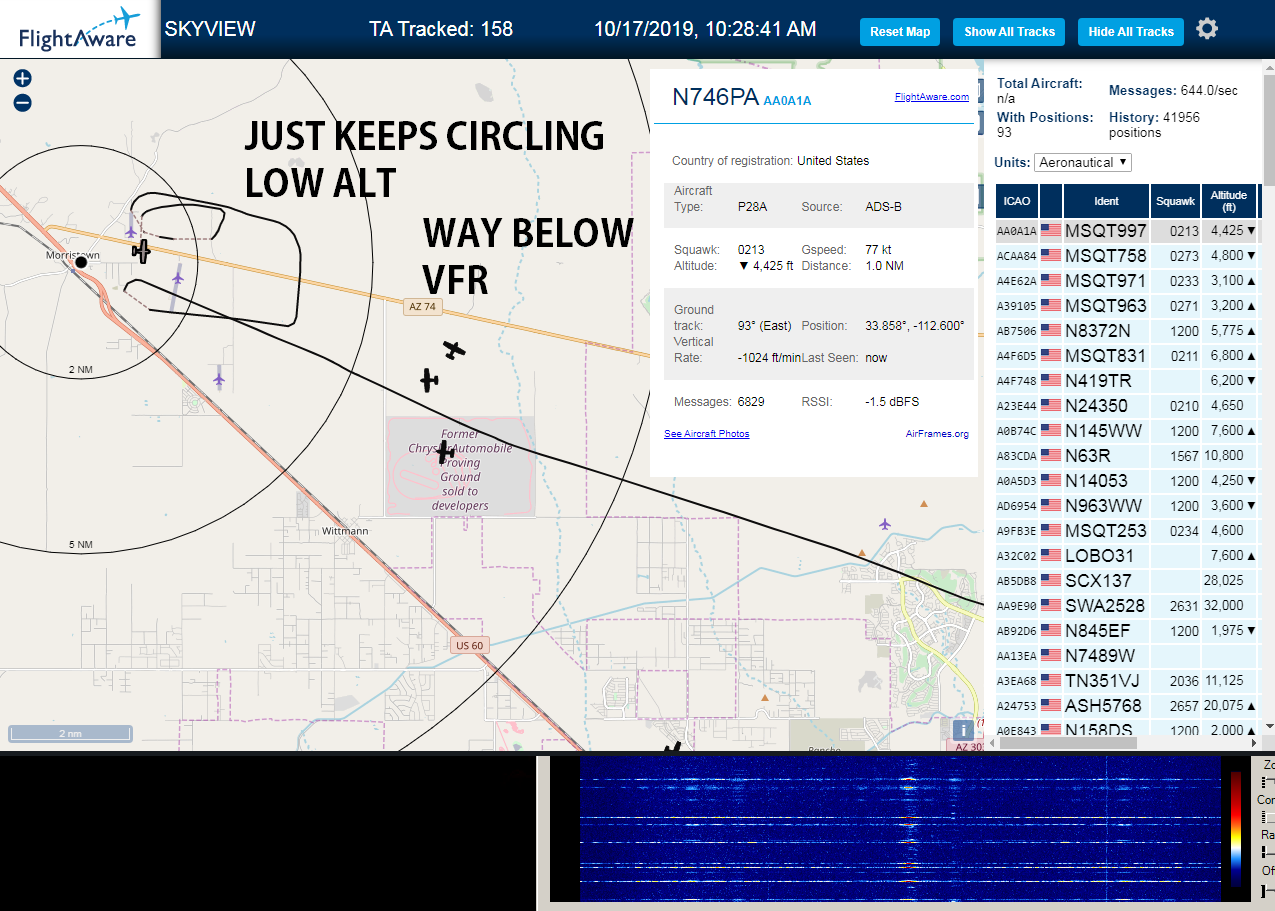Sort table by Altitude (ft) column header

[x=1229, y=201]
